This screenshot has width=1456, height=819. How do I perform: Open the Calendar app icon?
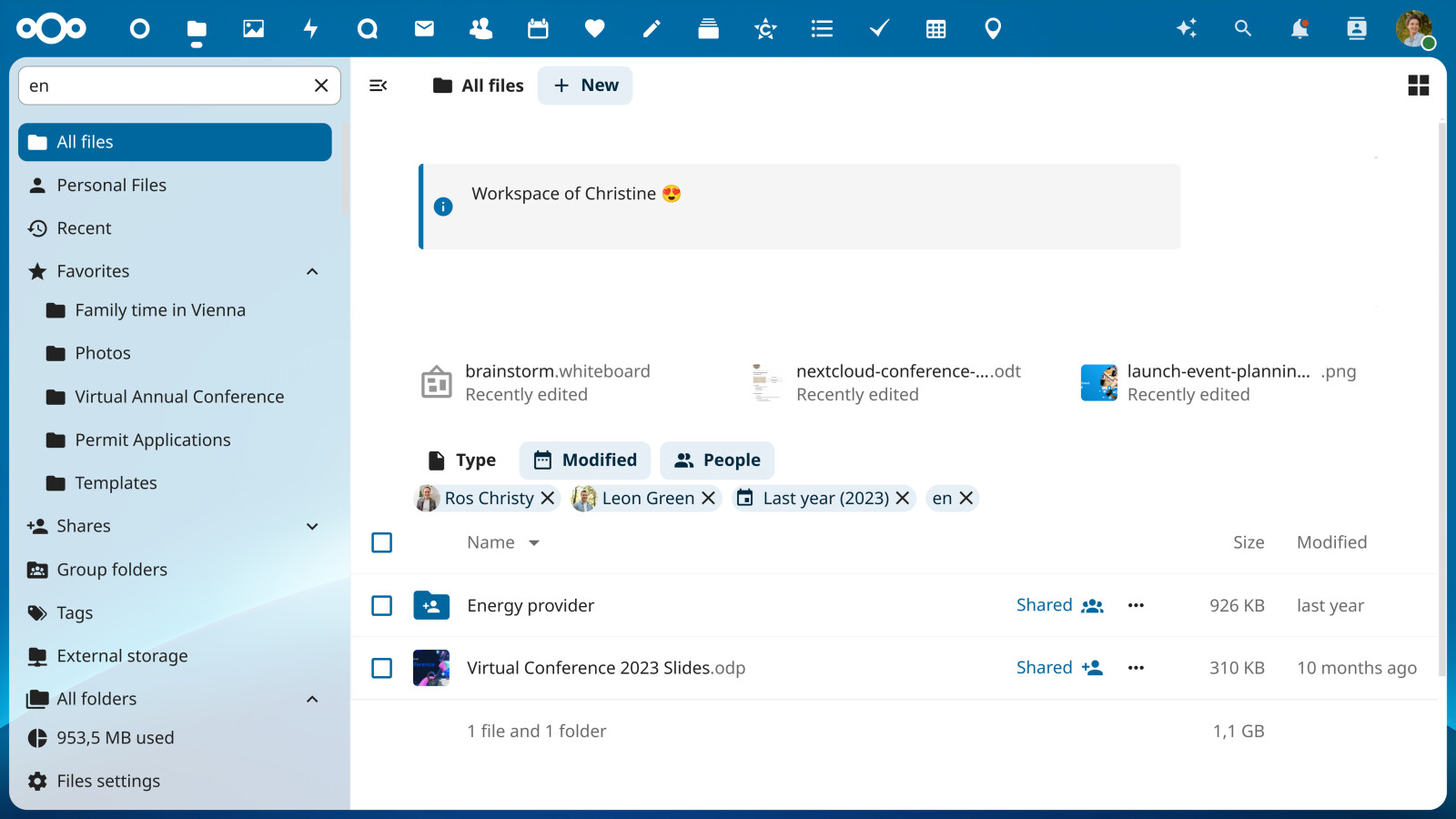click(538, 29)
